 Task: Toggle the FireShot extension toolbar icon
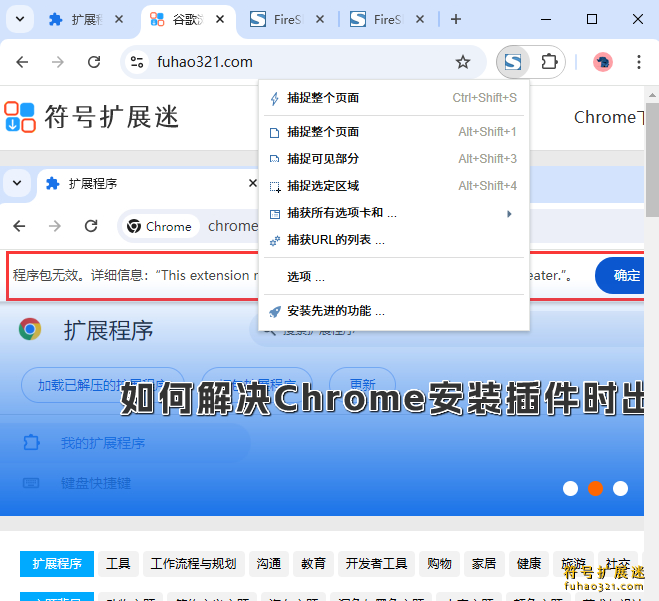coord(513,62)
